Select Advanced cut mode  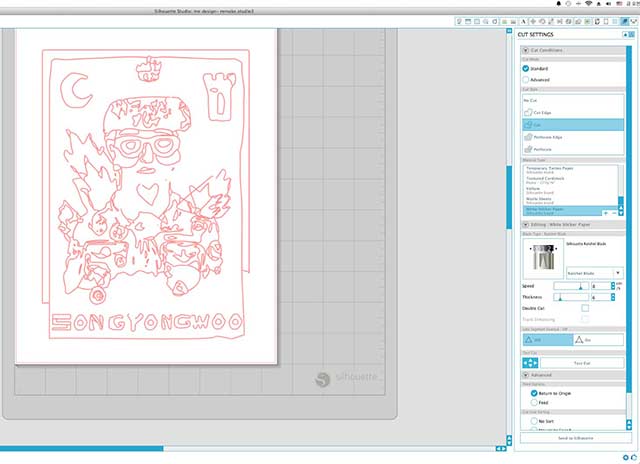click(x=526, y=80)
